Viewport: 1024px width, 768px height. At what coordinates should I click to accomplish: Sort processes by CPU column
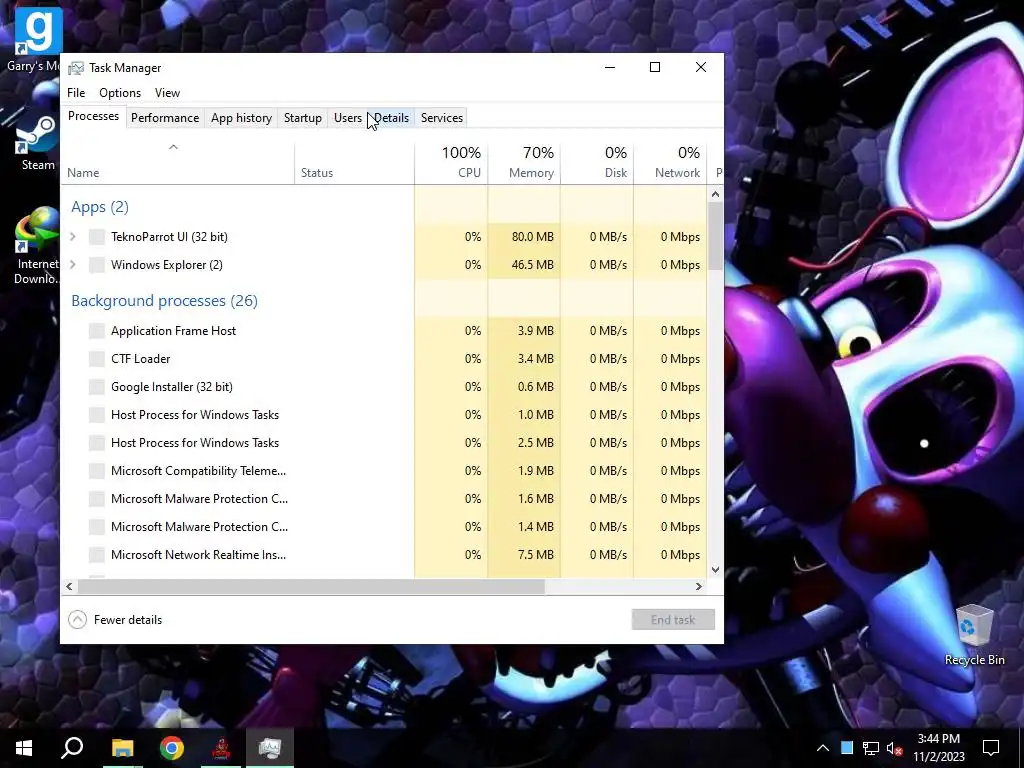(x=451, y=162)
